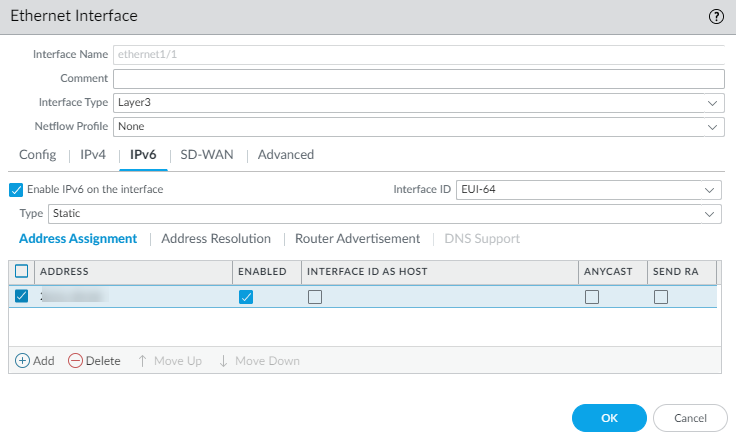Image resolution: width=736 pixels, height=445 pixels.
Task: Enable Send RA checkbox for the address
Action: point(661,296)
